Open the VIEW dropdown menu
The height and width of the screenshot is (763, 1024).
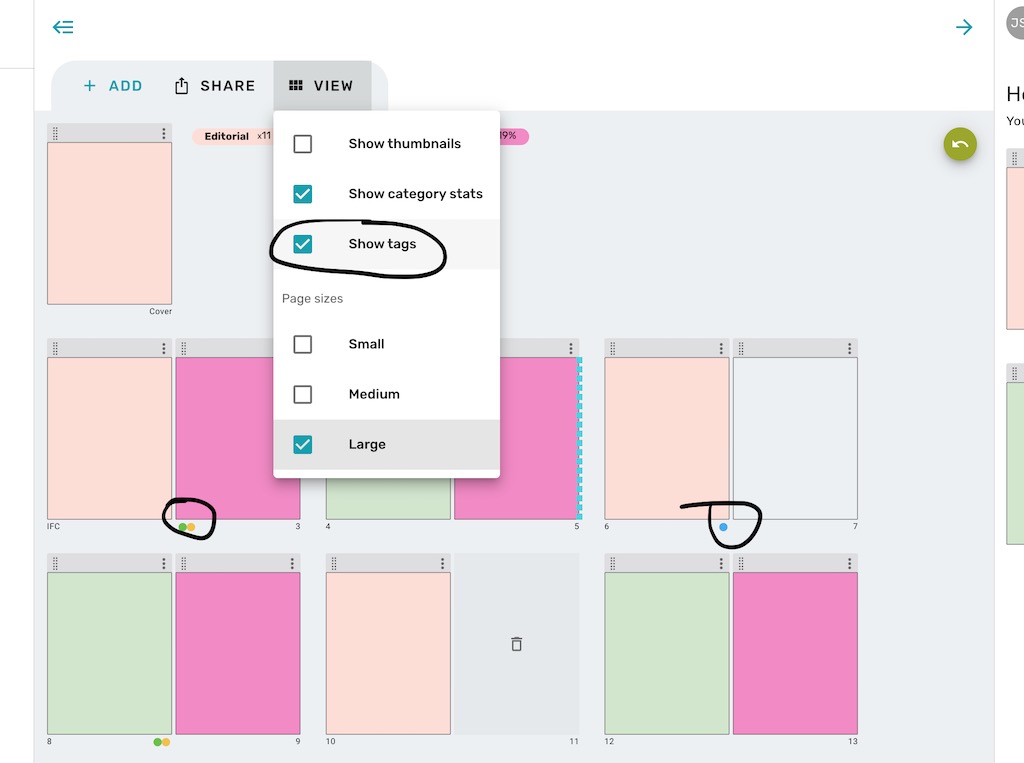[x=322, y=85]
